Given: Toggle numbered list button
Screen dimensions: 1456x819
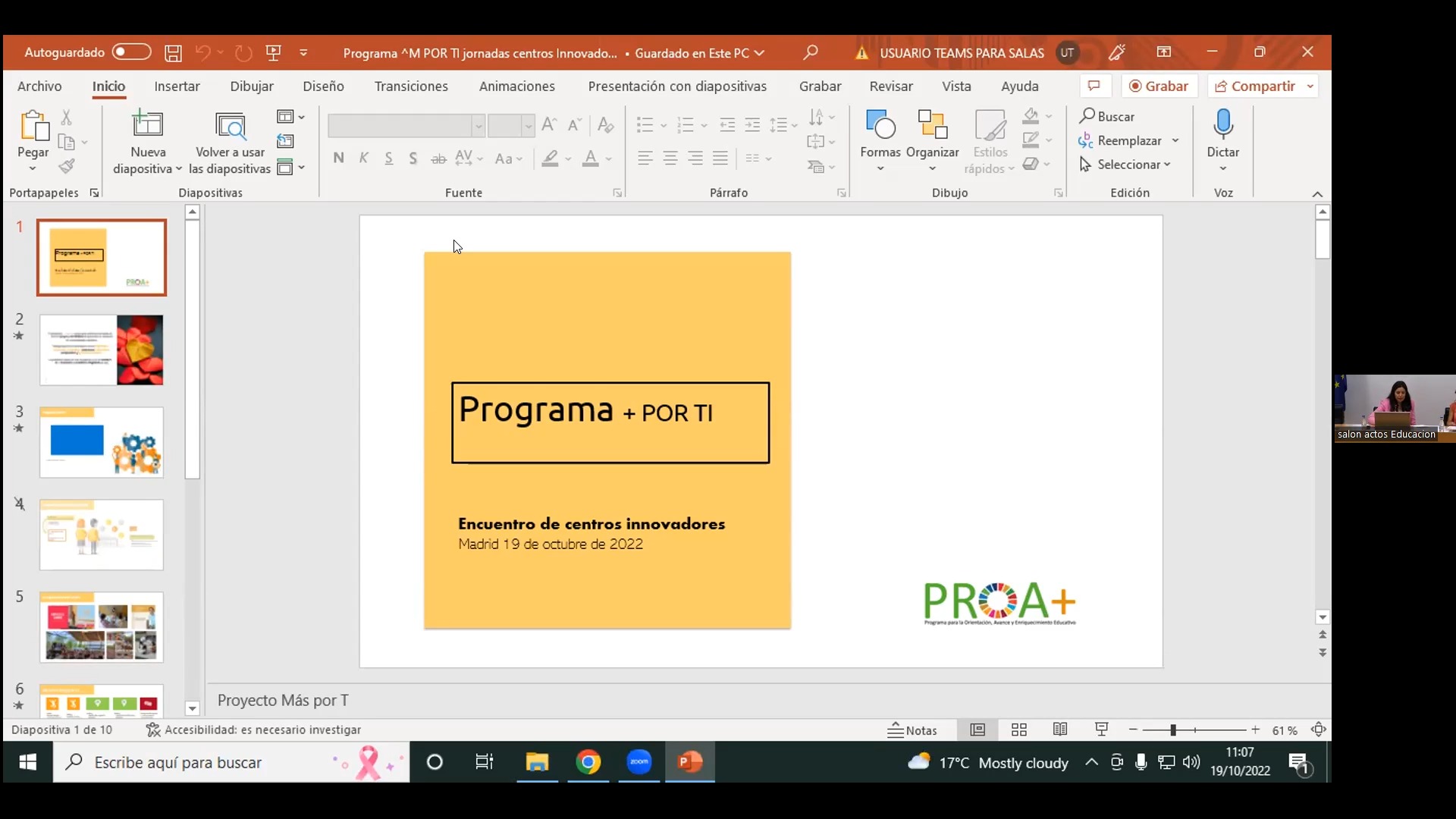Looking at the screenshot, I should point(686,125).
